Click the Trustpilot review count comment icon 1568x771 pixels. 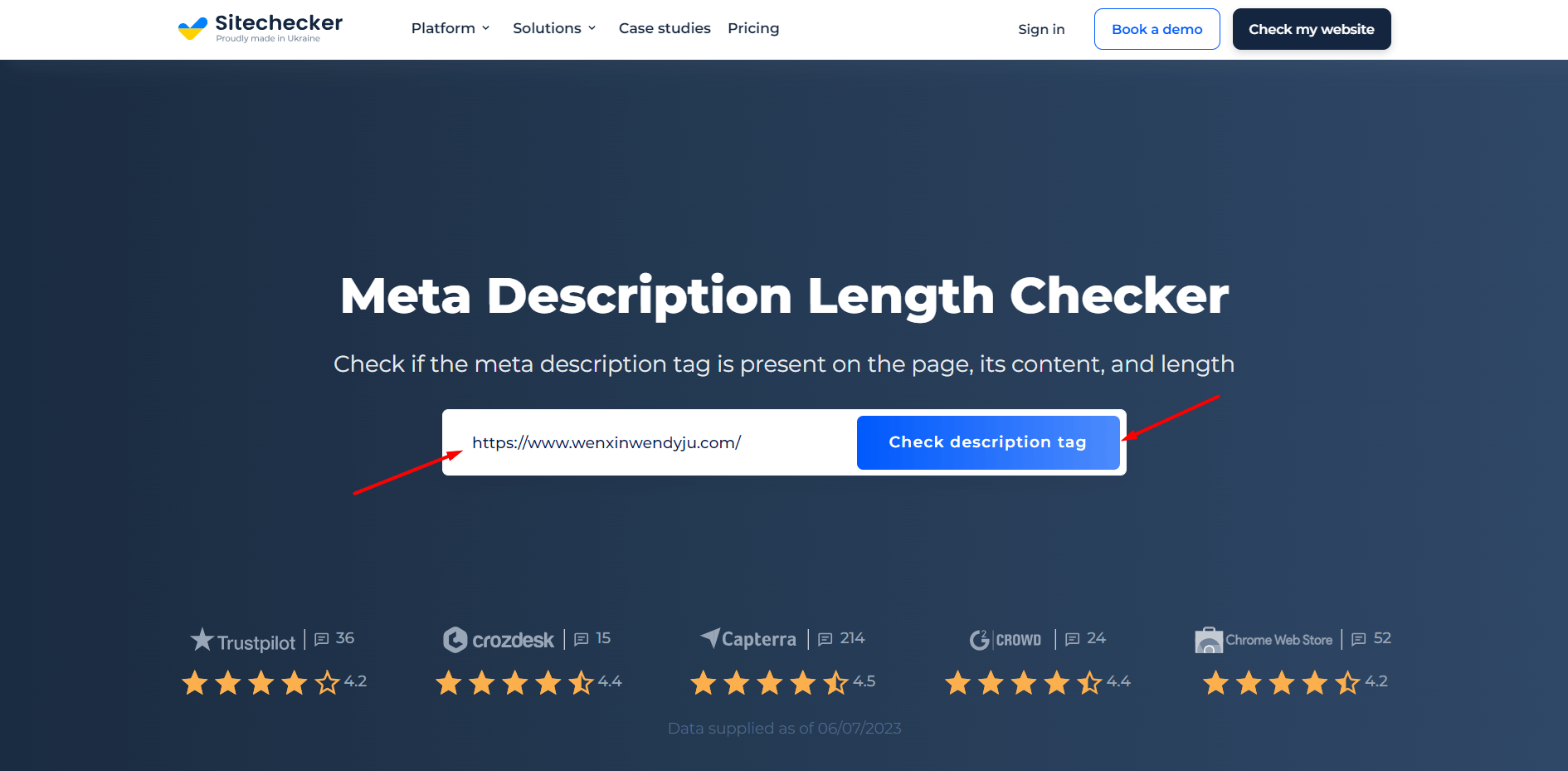point(322,639)
